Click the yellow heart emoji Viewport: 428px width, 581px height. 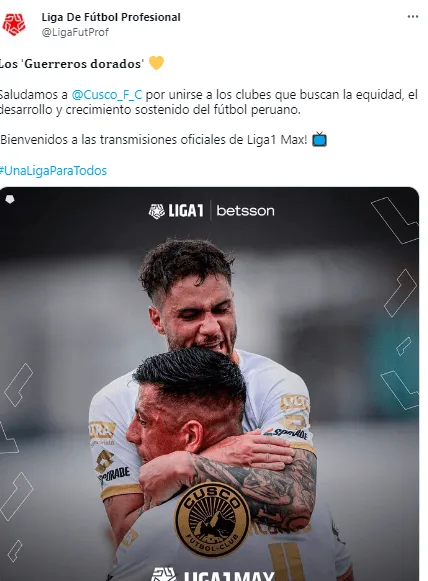tap(156, 63)
